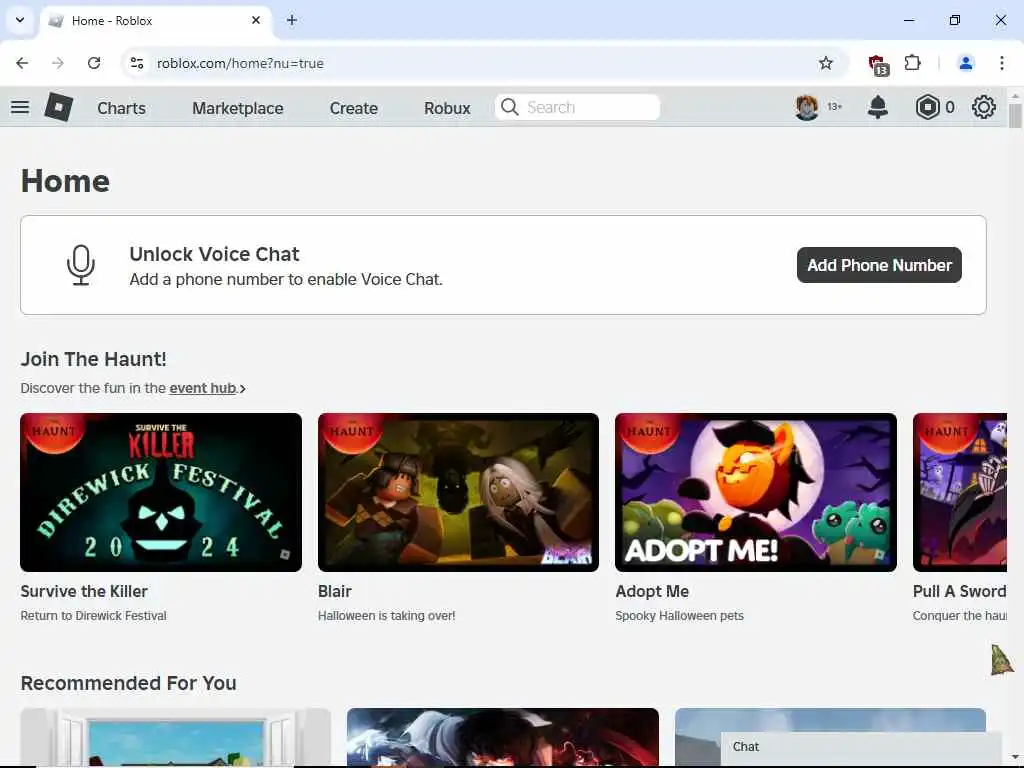
Task: Bookmark this page with the star
Action: [825, 63]
